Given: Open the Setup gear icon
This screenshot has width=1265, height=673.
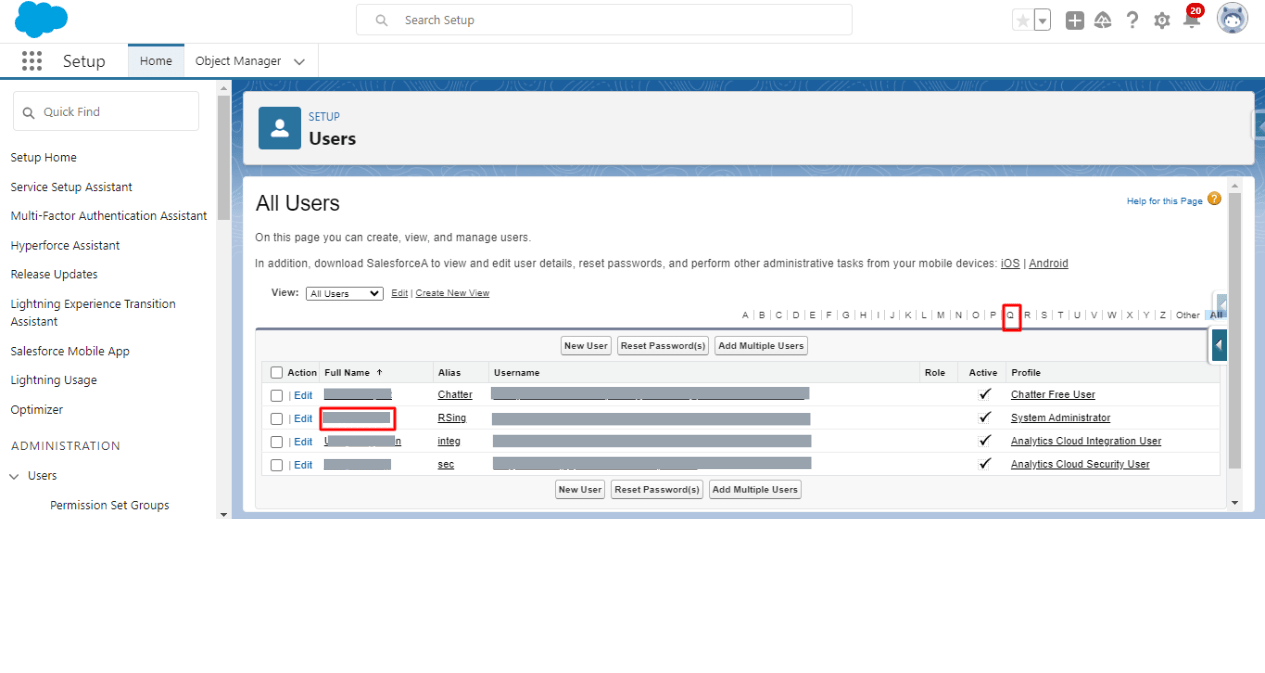Looking at the screenshot, I should click(1161, 20).
